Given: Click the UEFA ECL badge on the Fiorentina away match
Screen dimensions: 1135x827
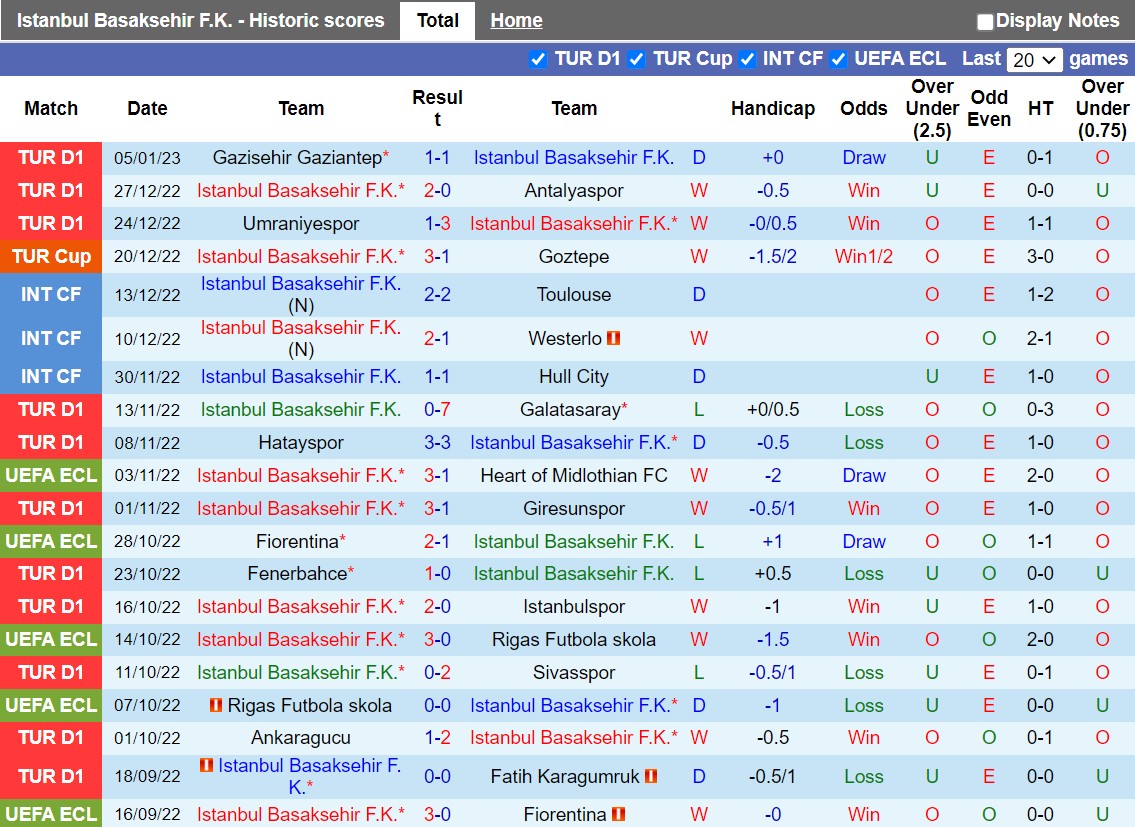Looking at the screenshot, I should pos(51,541).
